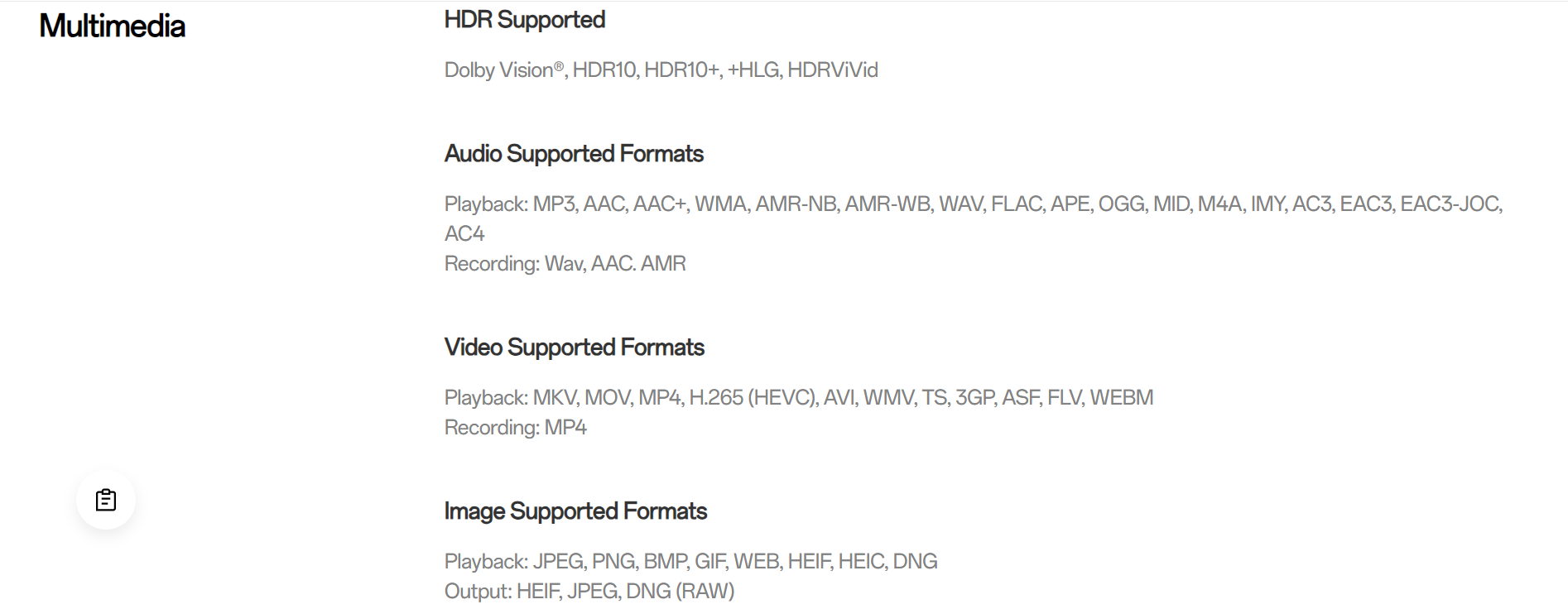Click the Audio Supported Formats heading

(x=574, y=154)
